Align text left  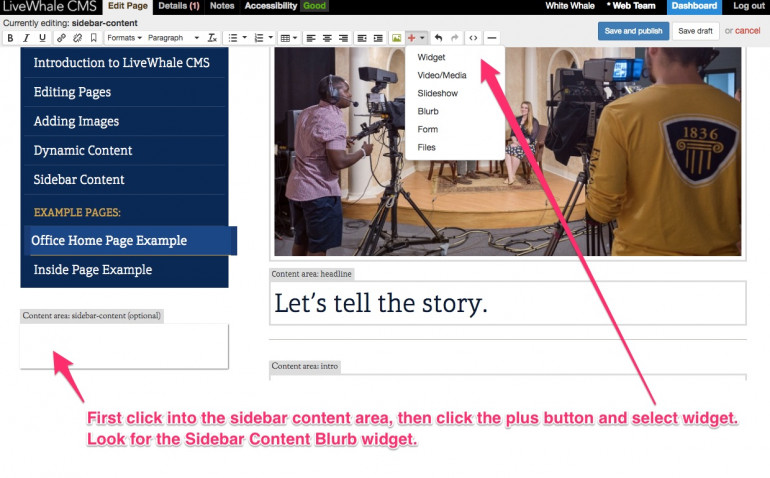click(311, 38)
